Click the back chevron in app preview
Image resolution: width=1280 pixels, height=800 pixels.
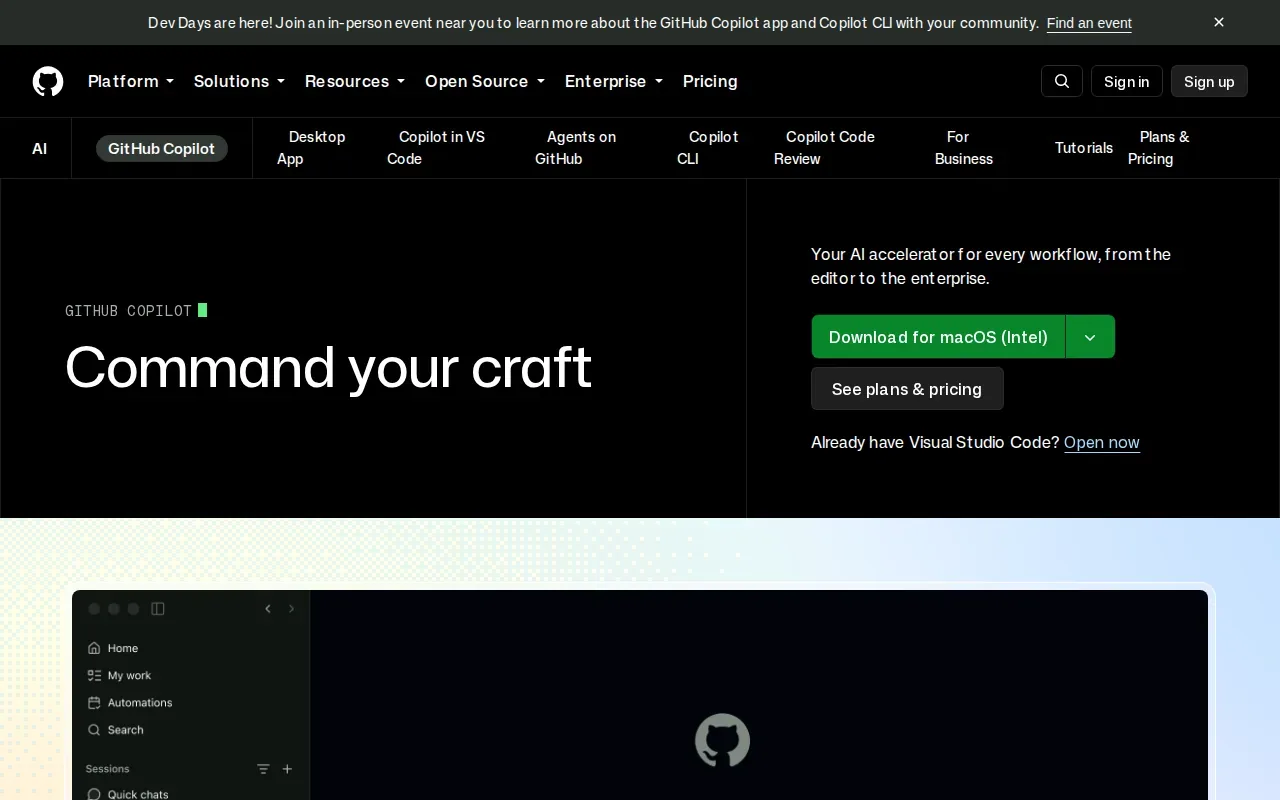tap(268, 608)
